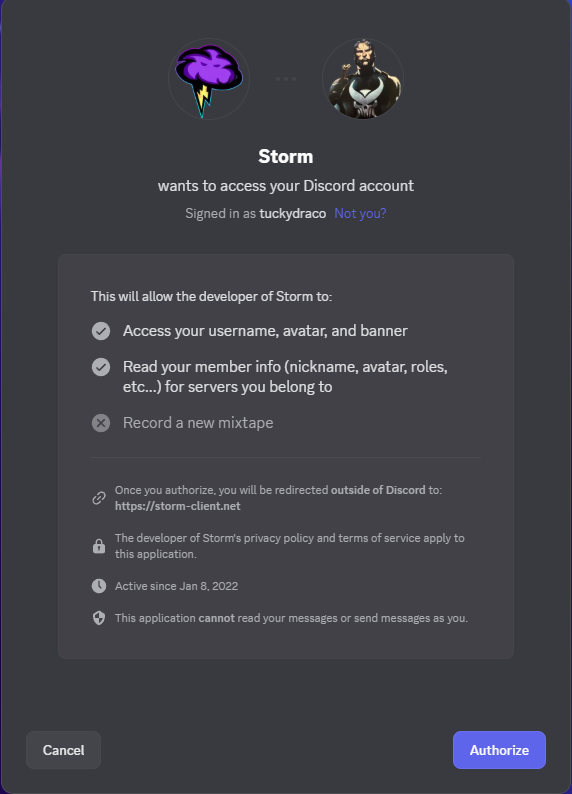Click the user avatar profile picture
The width and height of the screenshot is (572, 794).
[362, 79]
